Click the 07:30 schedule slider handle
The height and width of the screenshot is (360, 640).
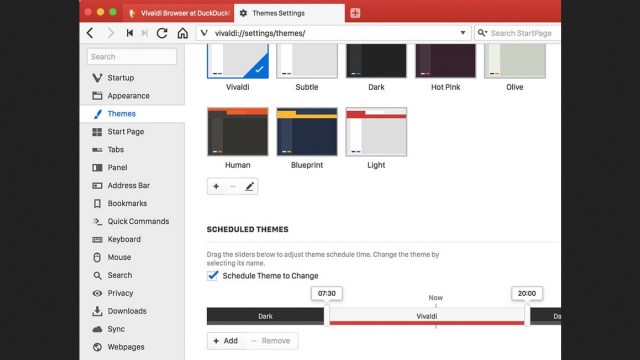point(327,315)
